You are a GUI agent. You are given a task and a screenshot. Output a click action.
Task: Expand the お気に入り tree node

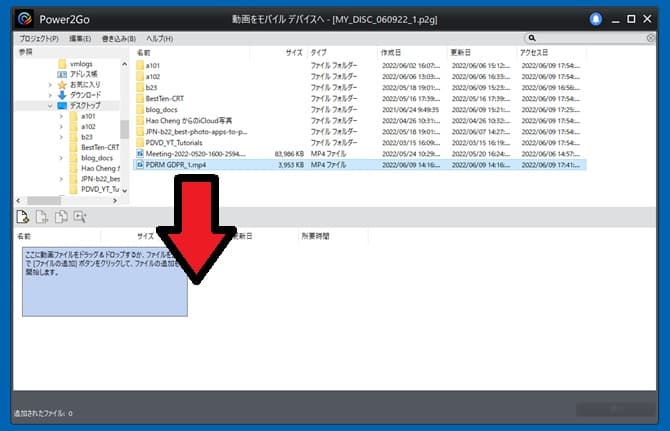pos(50,85)
